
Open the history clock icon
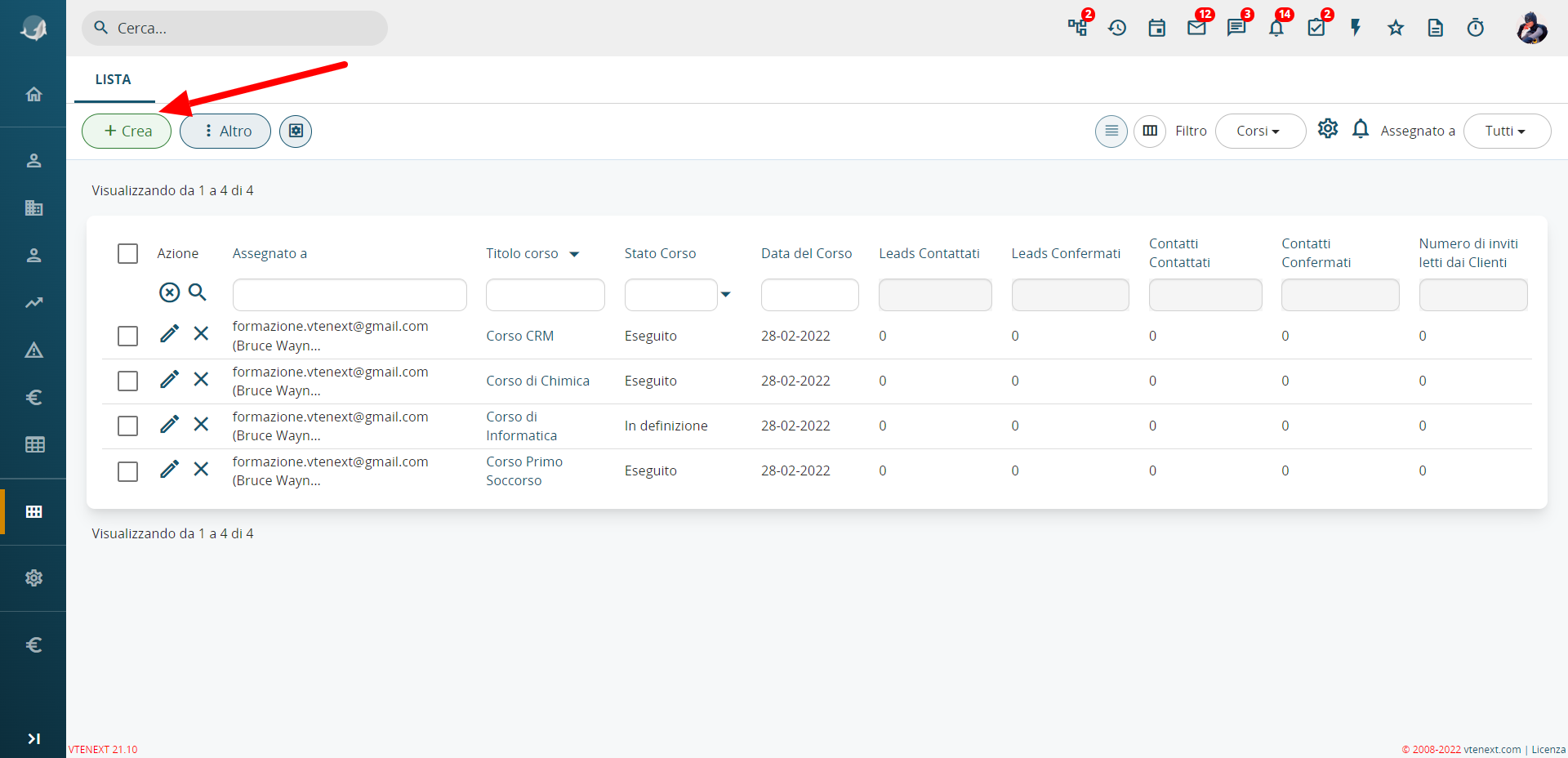[x=1117, y=28]
